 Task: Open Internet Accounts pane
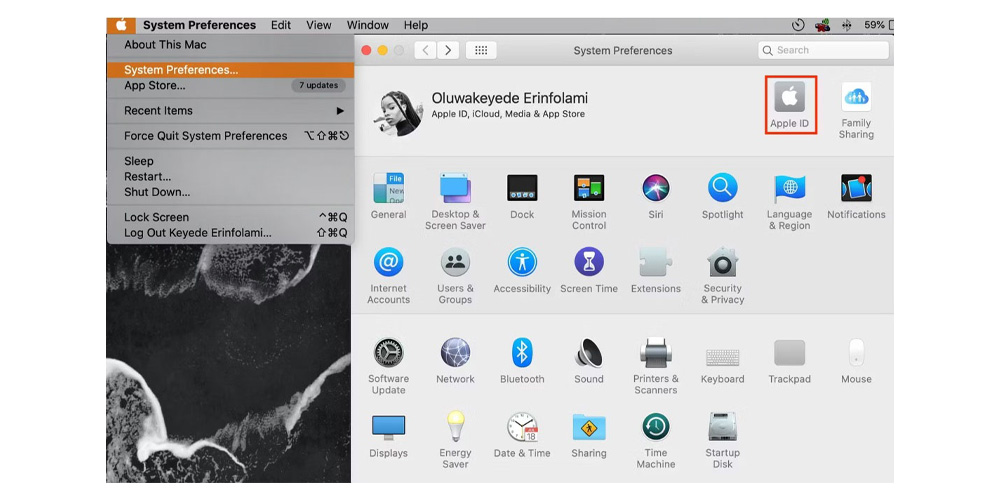click(x=388, y=276)
